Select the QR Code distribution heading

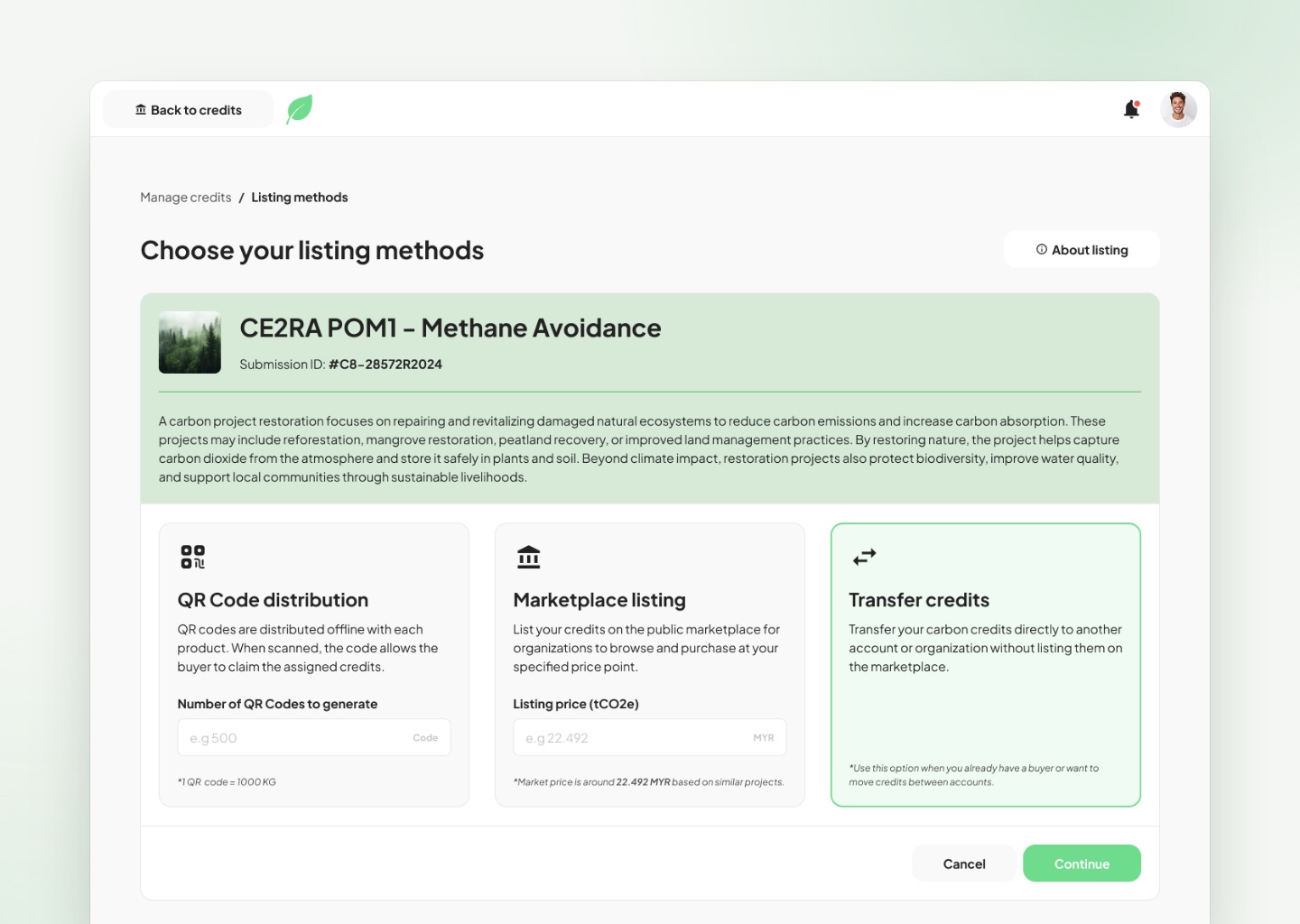[x=273, y=600]
